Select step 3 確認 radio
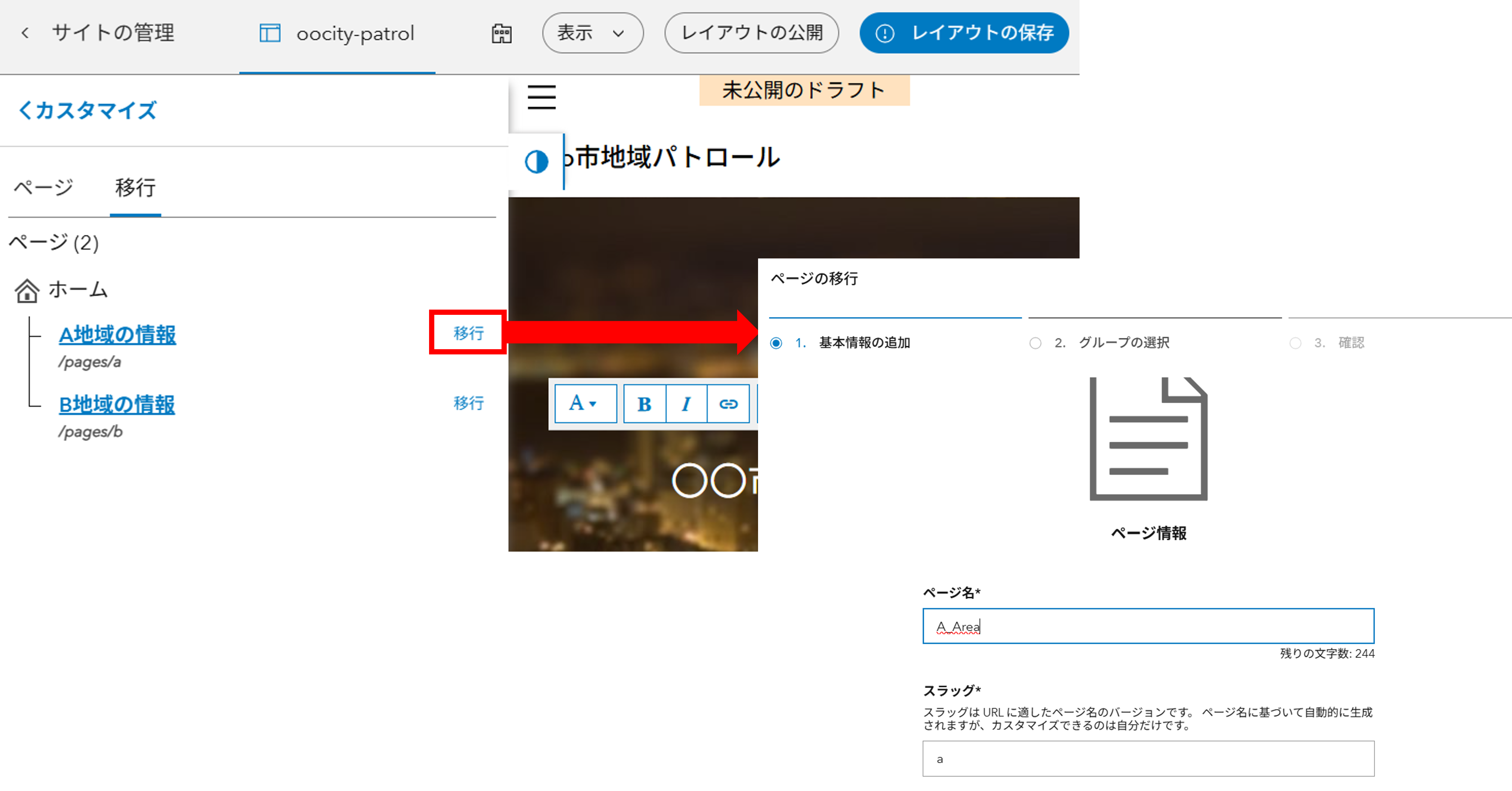1512x791 pixels. pos(1295,343)
